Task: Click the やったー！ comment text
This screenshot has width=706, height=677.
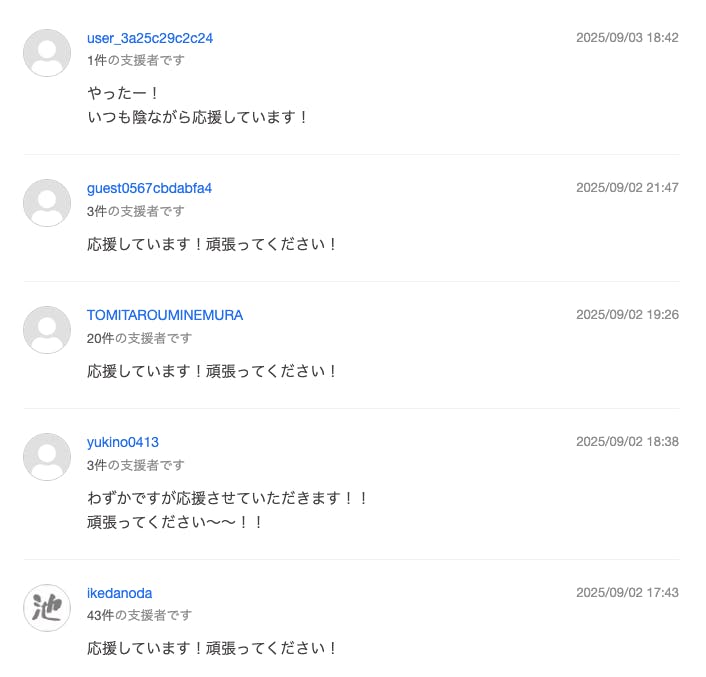Action: (x=124, y=93)
